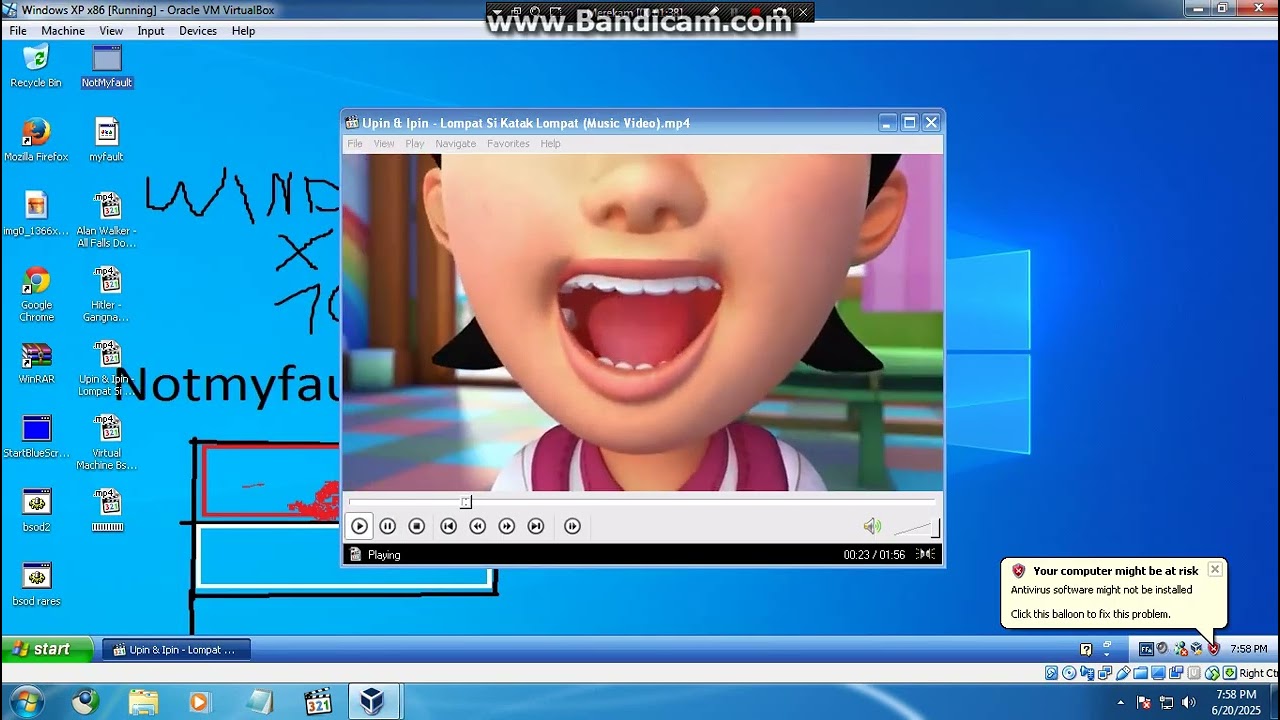Click the Upin & Ipin XP taskbar button
This screenshot has height=720, width=1280.
tap(176, 650)
